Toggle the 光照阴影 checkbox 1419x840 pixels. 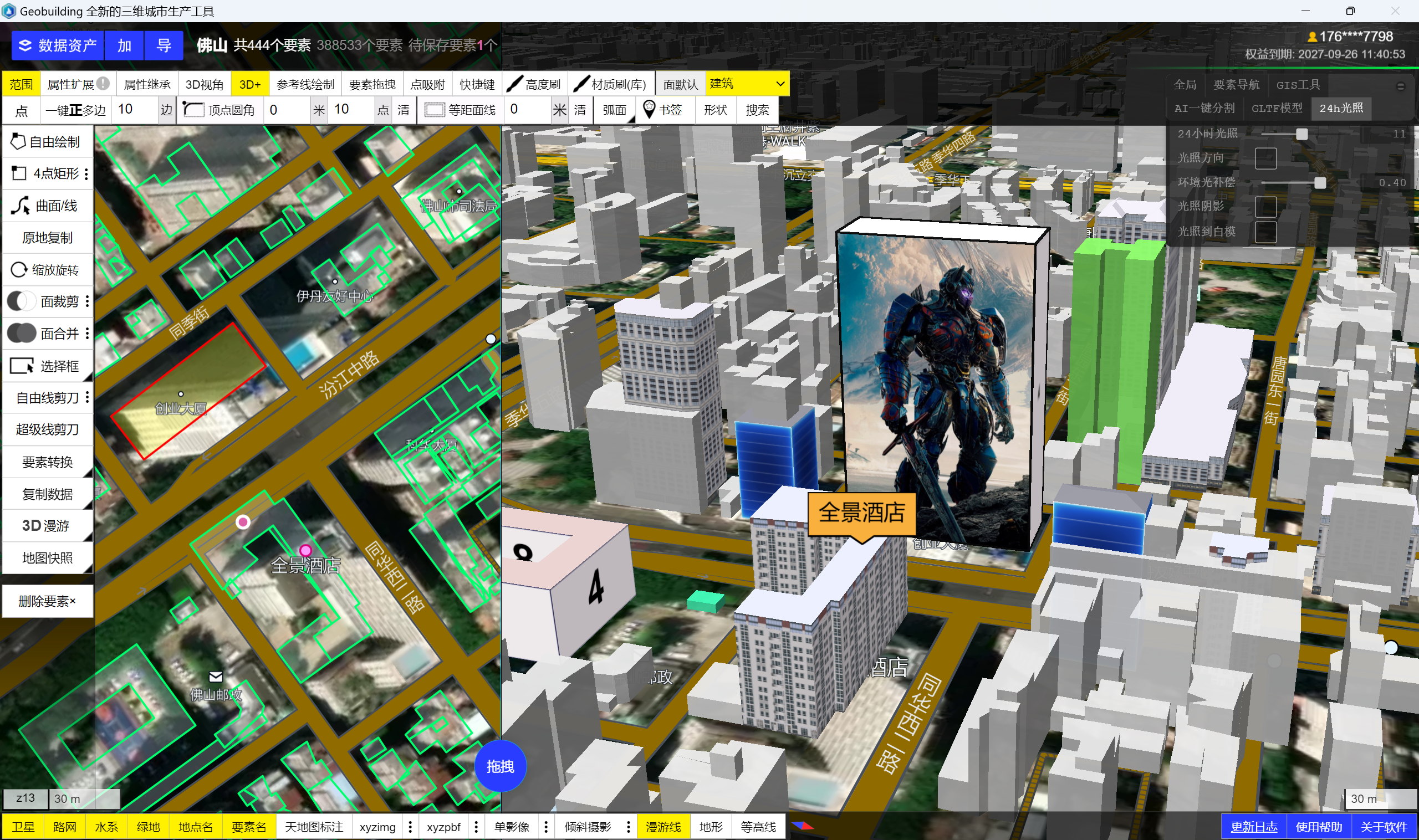pyautogui.click(x=1265, y=207)
